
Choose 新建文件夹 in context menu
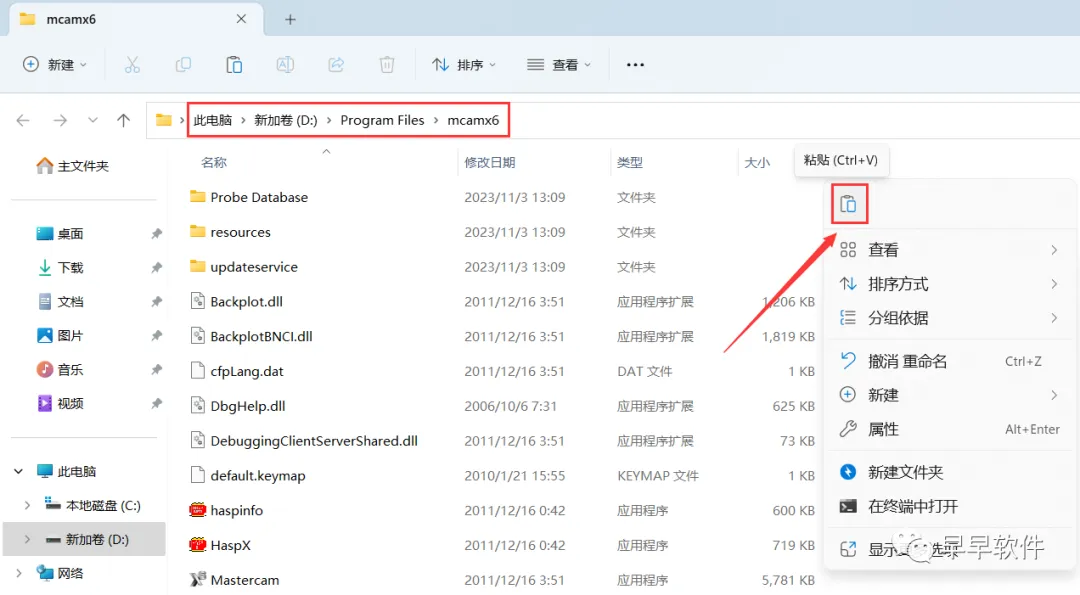[949, 472]
